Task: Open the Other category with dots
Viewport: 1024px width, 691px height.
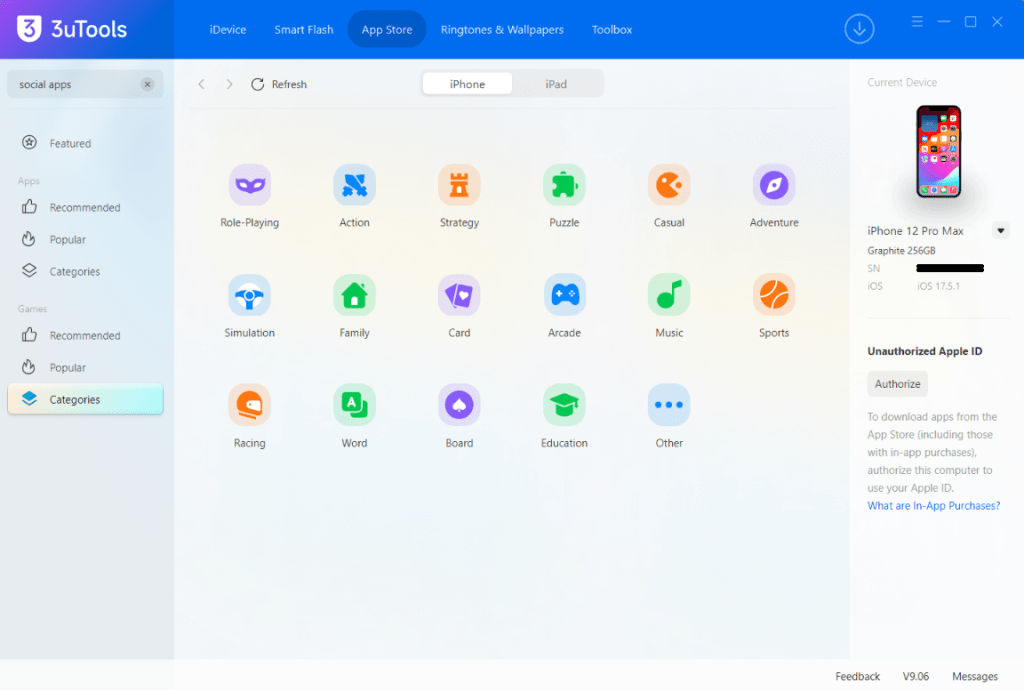Action: pyautogui.click(x=669, y=406)
